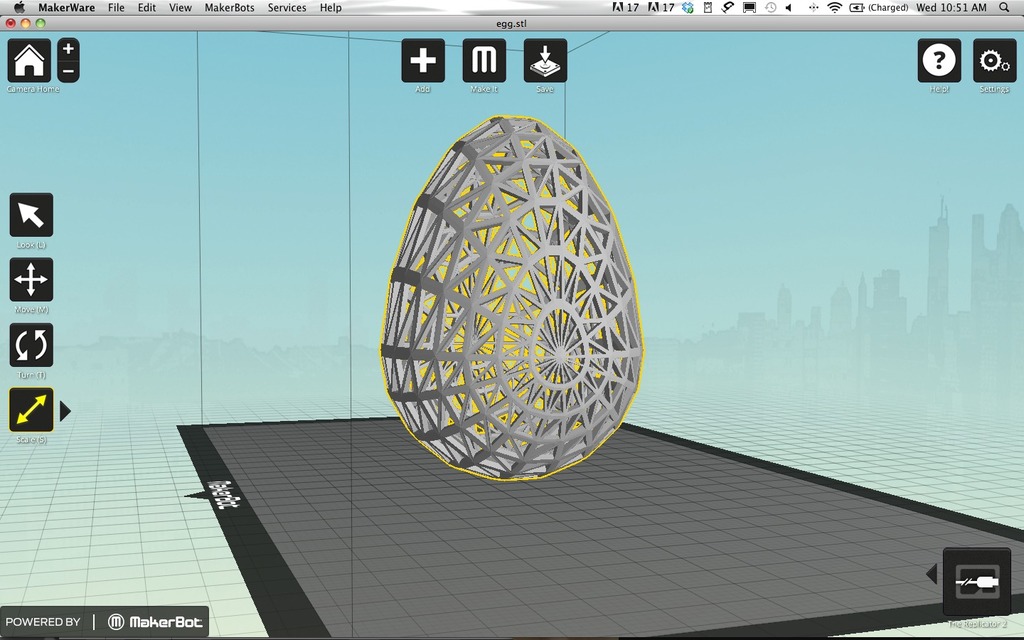This screenshot has height=640, width=1024.
Task: Select the Turn rotate tool
Action: [31, 345]
